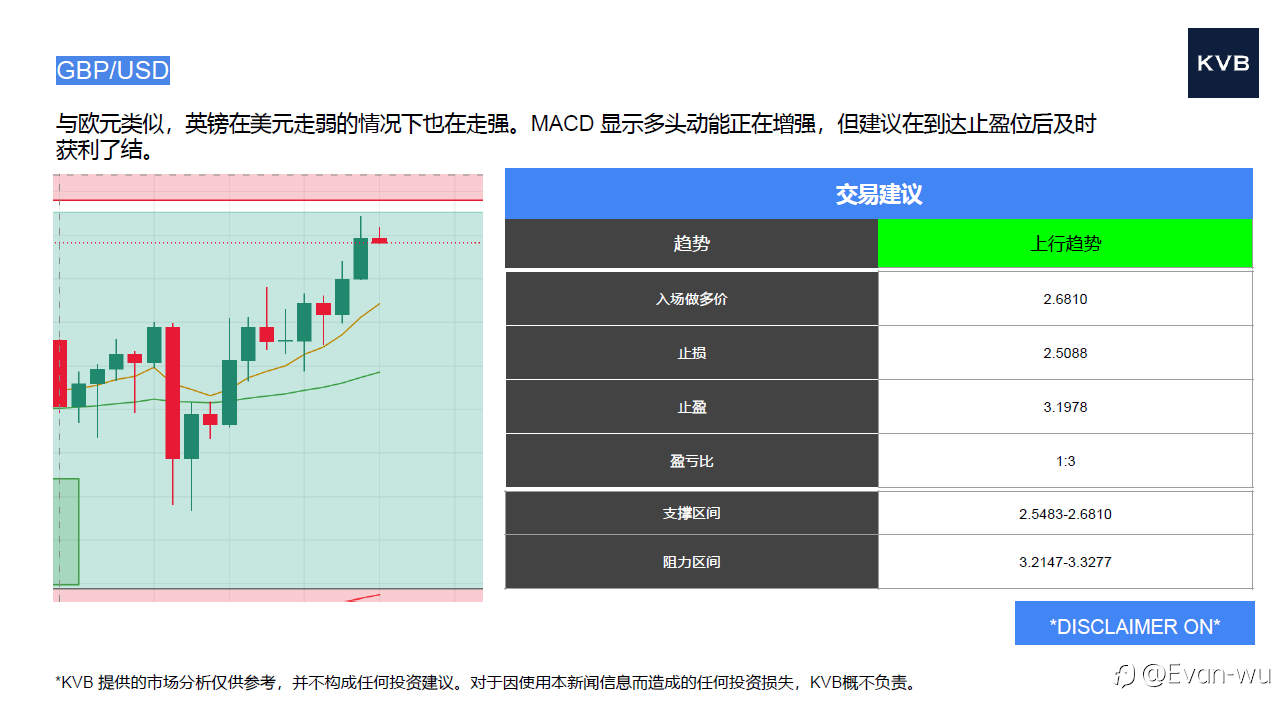Click the 止损 label cell
Screen dimensions: 1285x716
(x=692, y=353)
